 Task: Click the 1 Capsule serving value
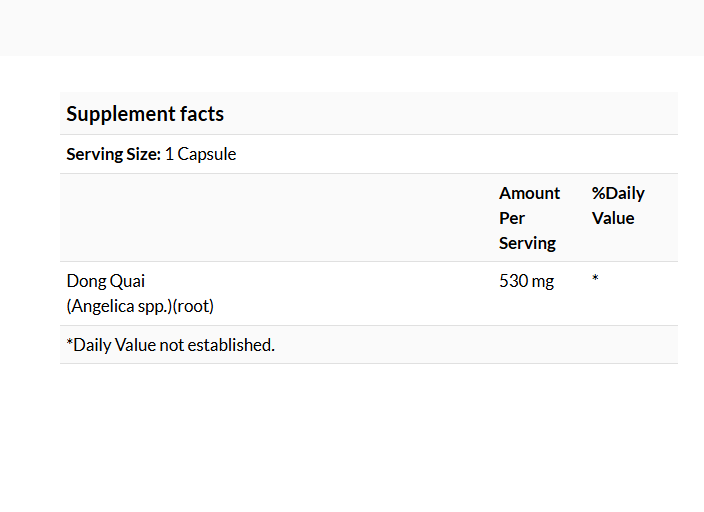[x=200, y=154]
